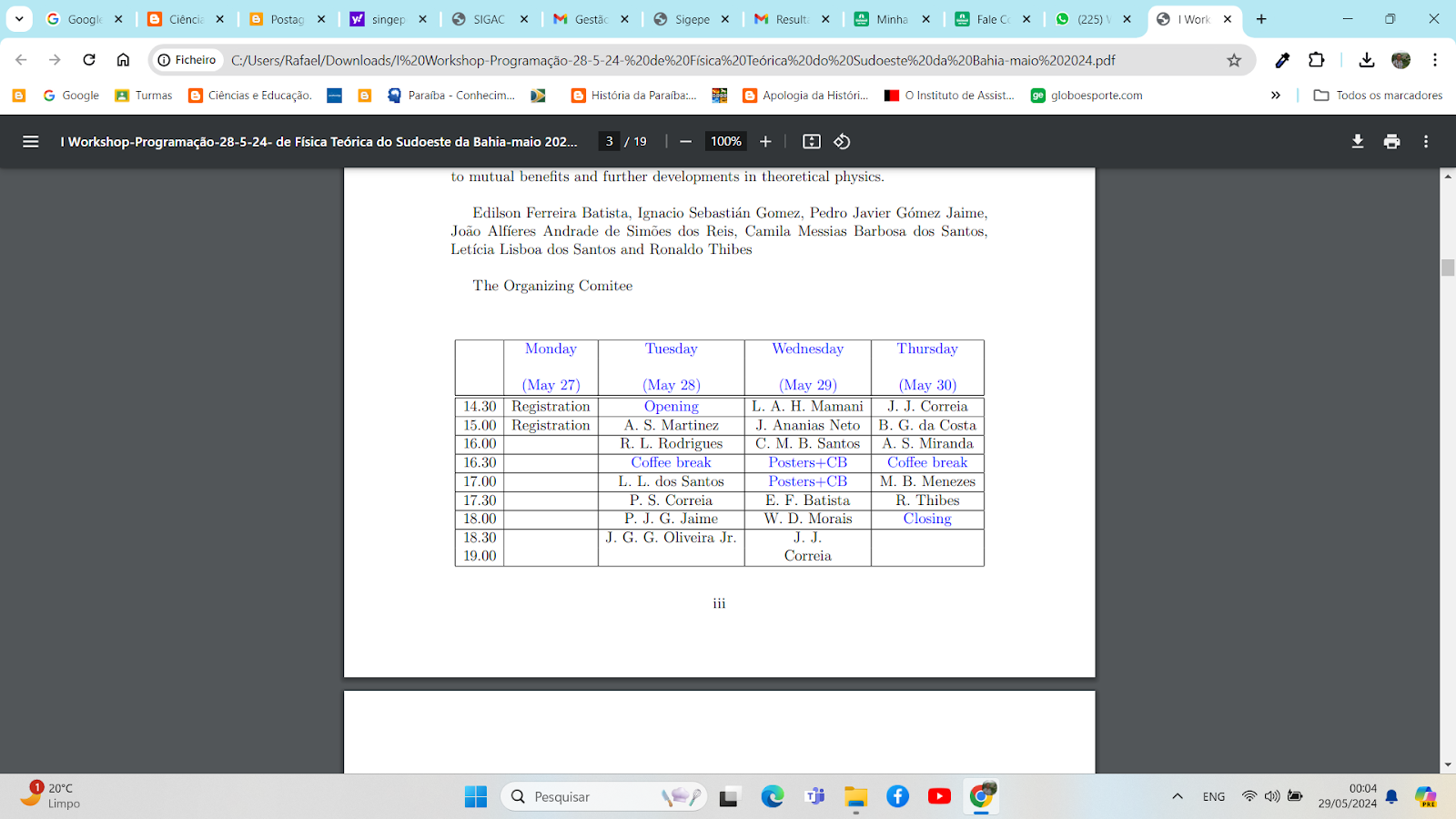Open Windows Start menu
Viewport: 1456px width, 819px height.
click(x=476, y=796)
